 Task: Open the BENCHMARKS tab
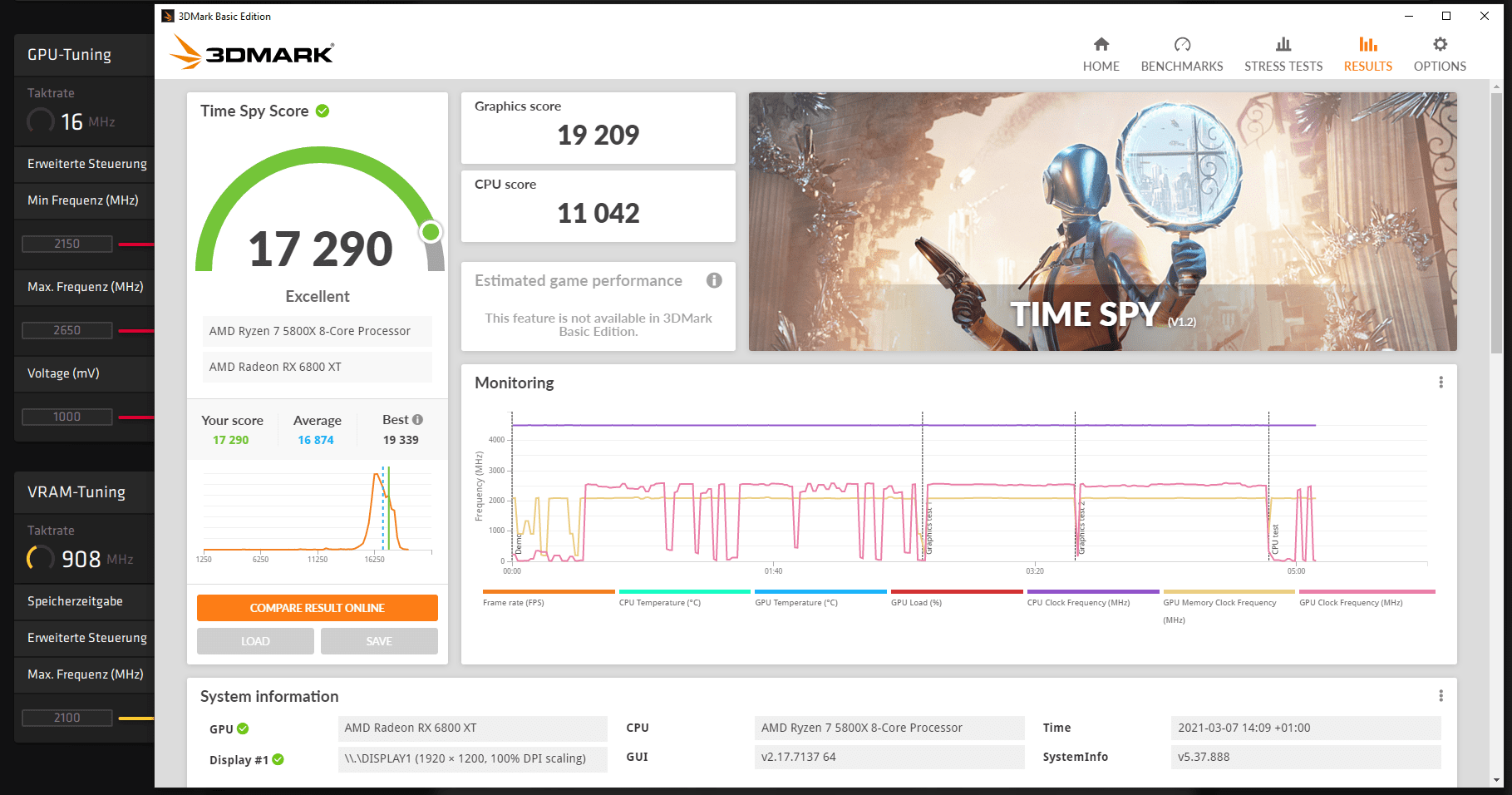(x=1181, y=55)
